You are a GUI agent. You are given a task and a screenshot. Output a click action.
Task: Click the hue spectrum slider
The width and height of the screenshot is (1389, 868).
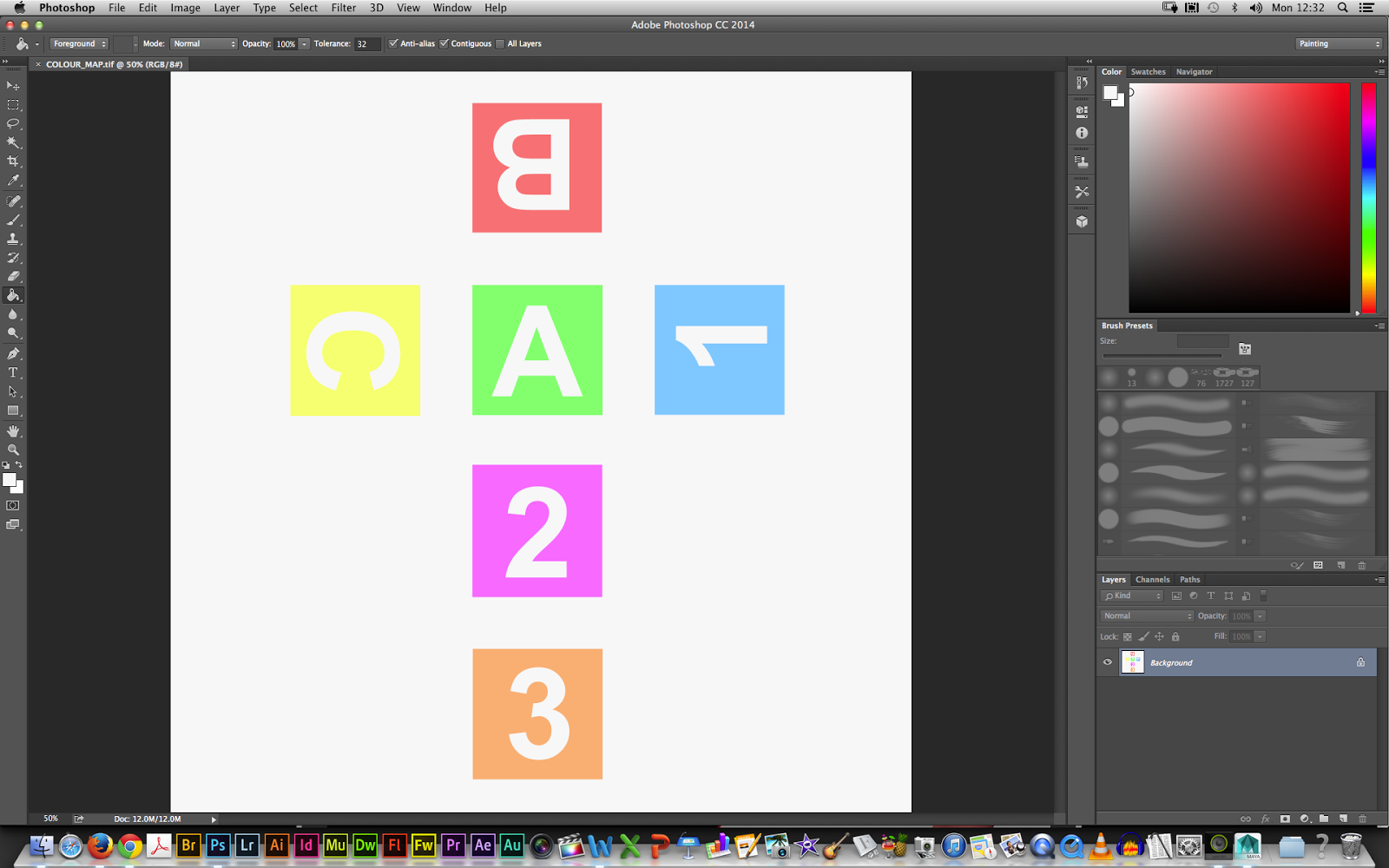pyautogui.click(x=1369, y=198)
